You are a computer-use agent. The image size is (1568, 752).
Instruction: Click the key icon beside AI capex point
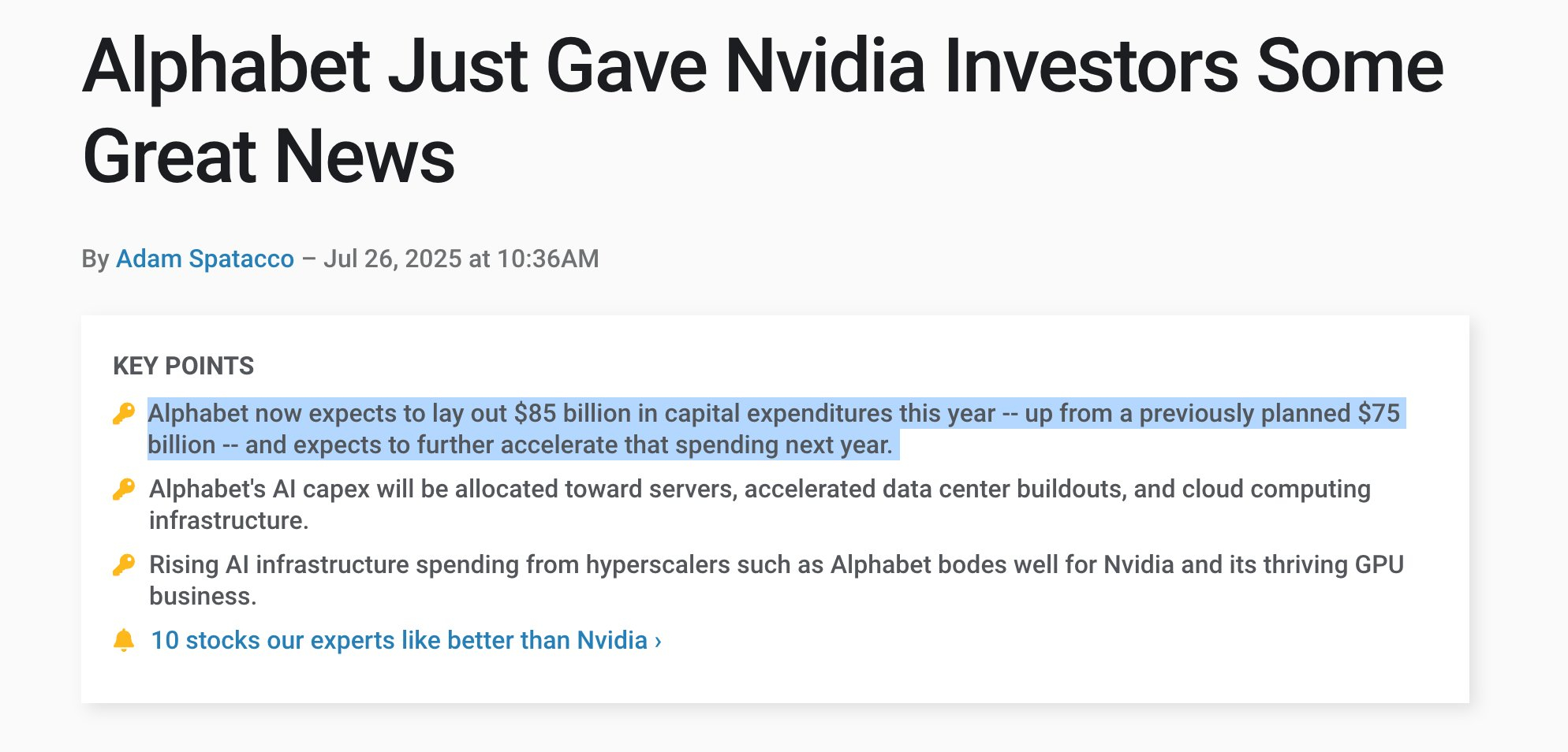(124, 489)
